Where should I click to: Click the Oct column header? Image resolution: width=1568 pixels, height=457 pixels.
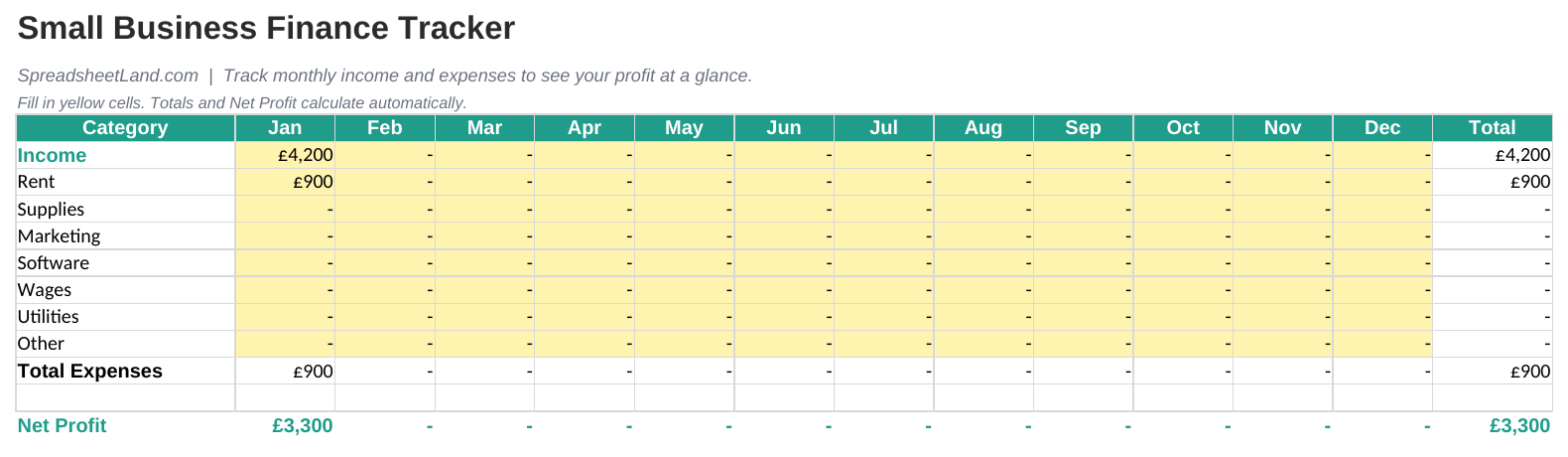coord(1183,128)
